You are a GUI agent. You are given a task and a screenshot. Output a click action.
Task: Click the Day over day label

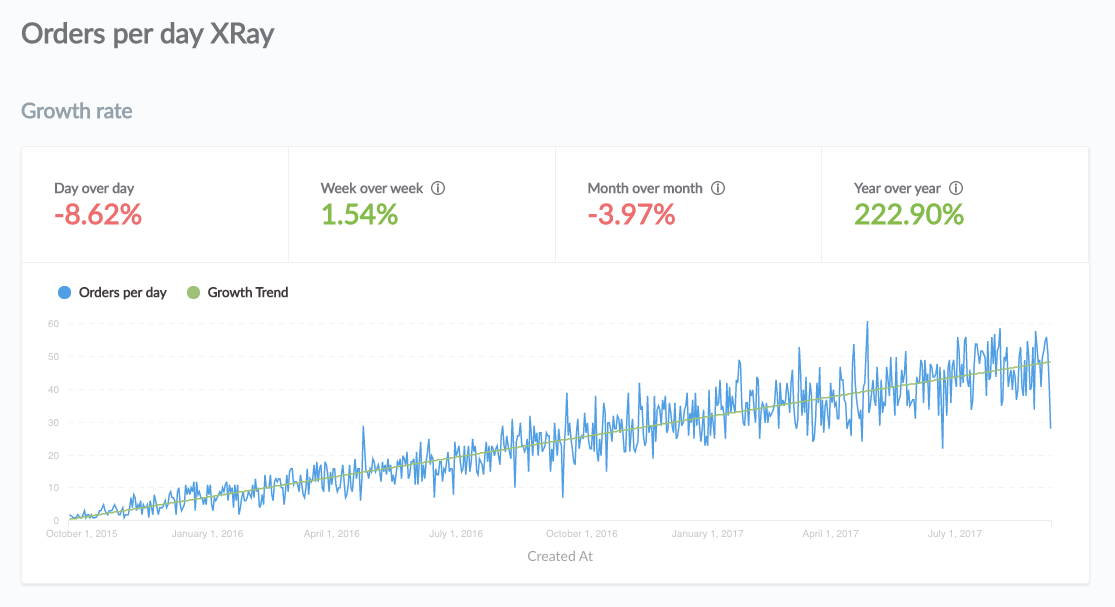(x=94, y=188)
